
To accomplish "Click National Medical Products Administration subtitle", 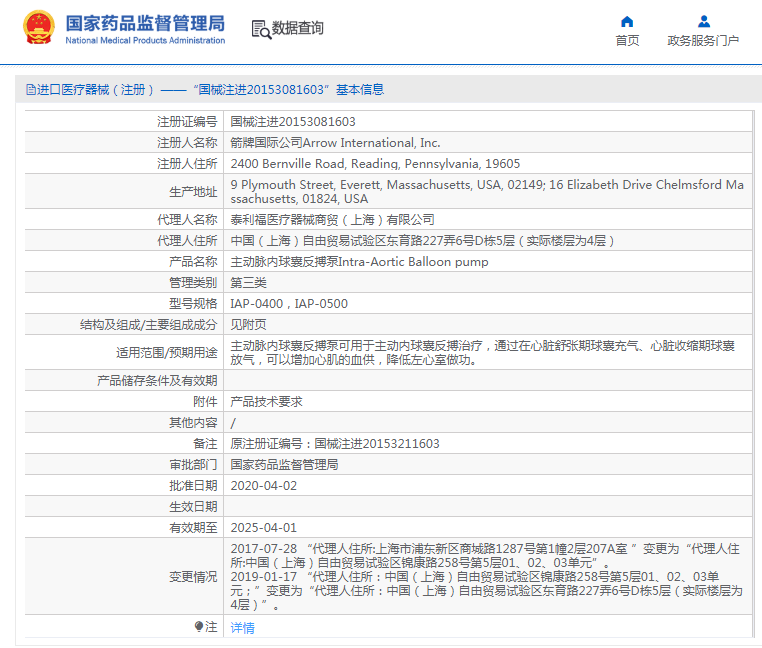I will click(x=145, y=40).
